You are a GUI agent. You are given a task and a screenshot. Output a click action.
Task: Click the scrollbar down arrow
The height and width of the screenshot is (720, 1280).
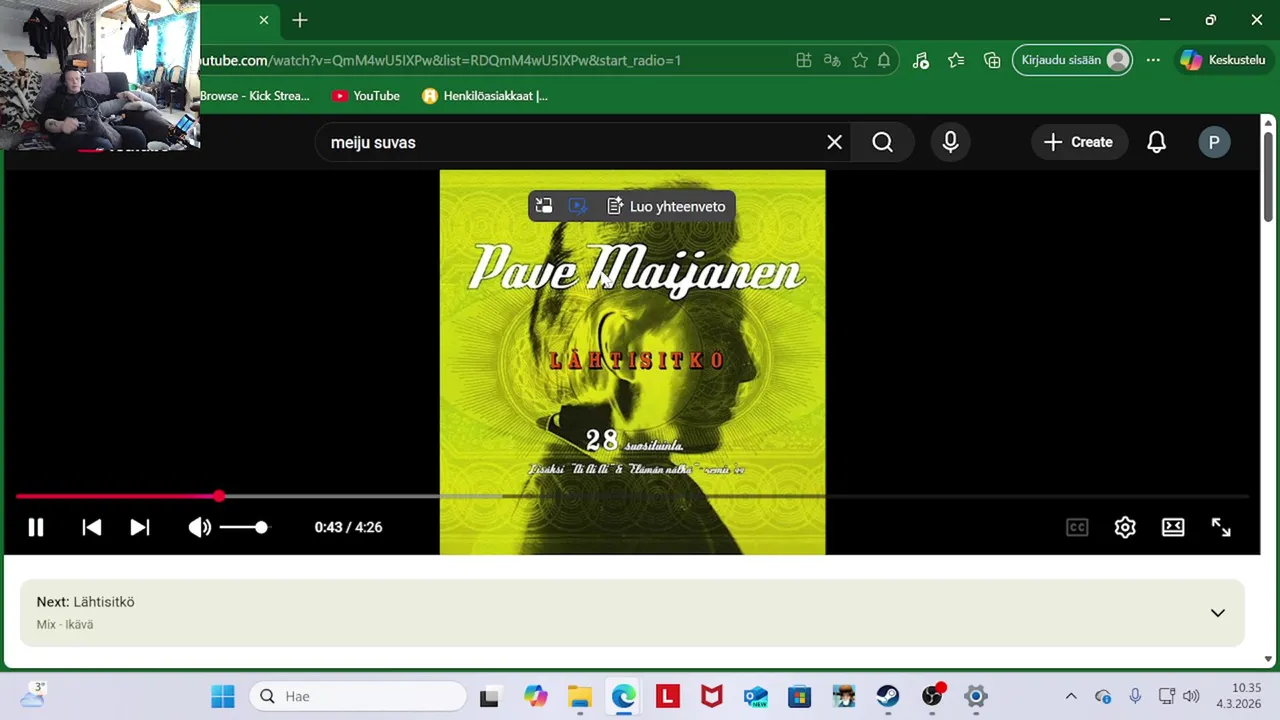[x=1268, y=659]
